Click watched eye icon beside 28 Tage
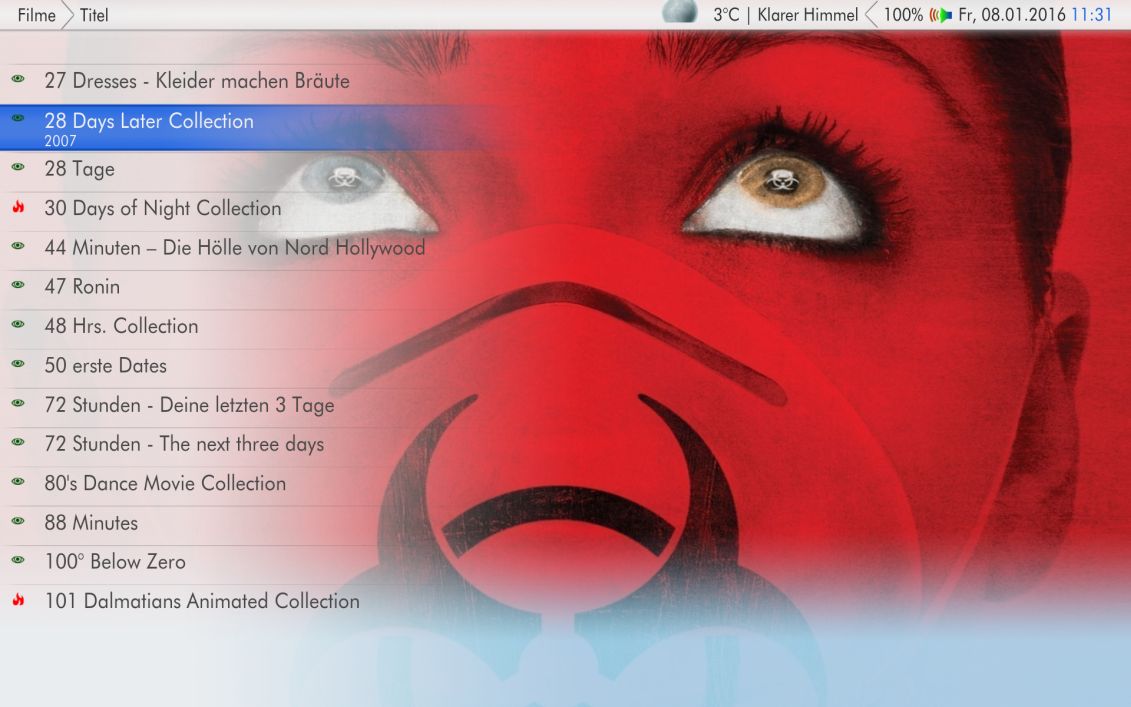 (x=18, y=167)
